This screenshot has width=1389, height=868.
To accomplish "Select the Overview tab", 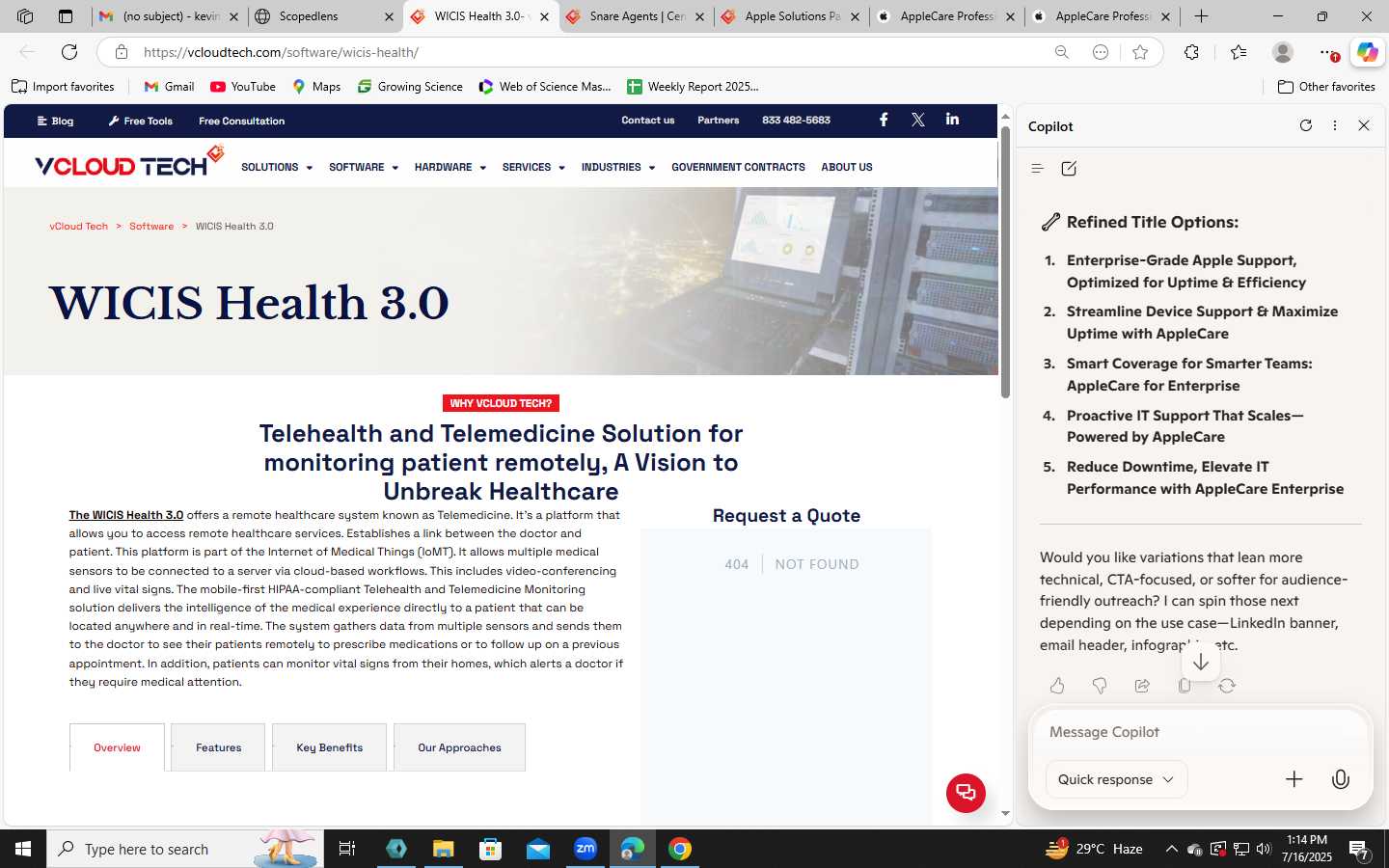I will 117,747.
